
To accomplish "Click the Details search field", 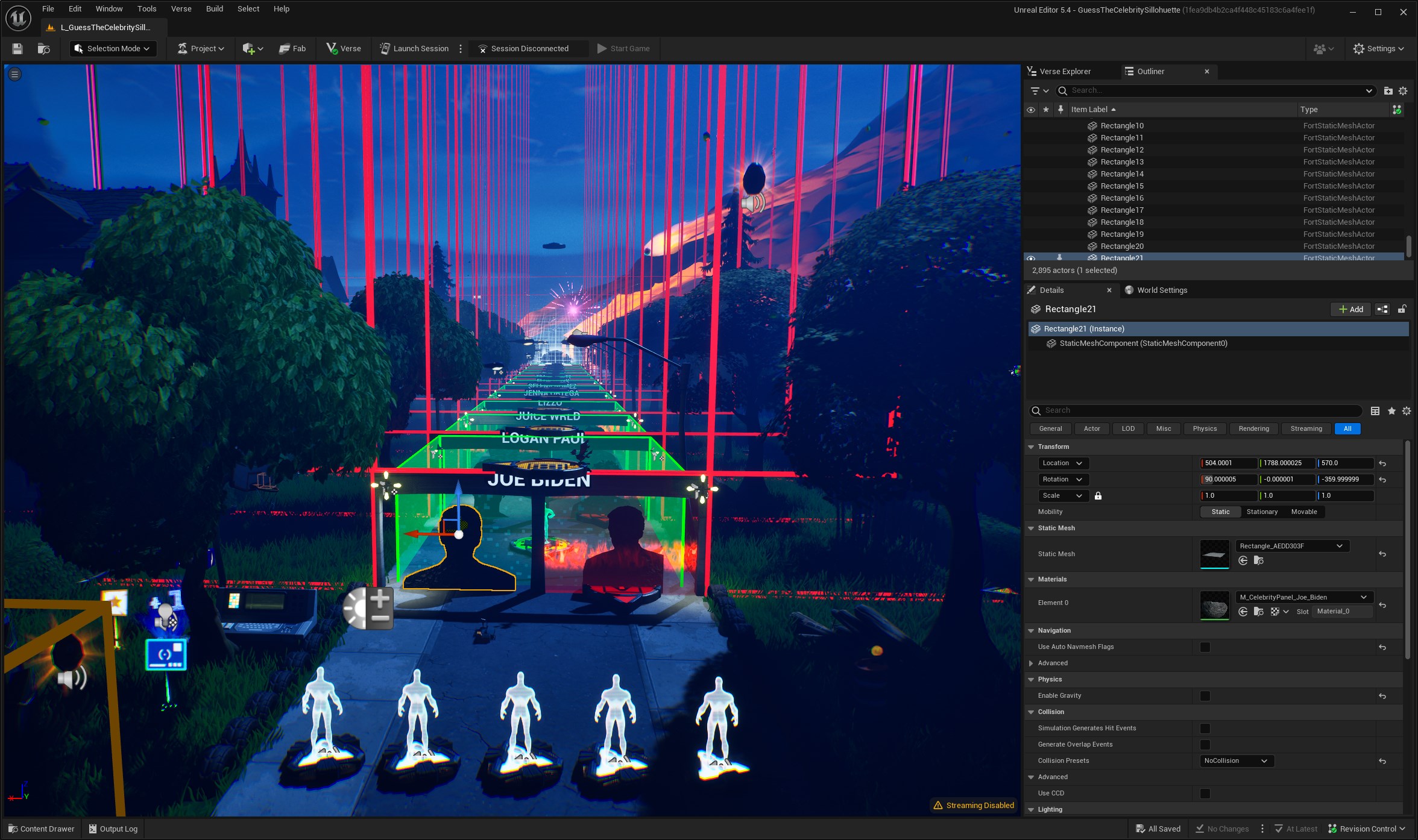I will (1196, 411).
